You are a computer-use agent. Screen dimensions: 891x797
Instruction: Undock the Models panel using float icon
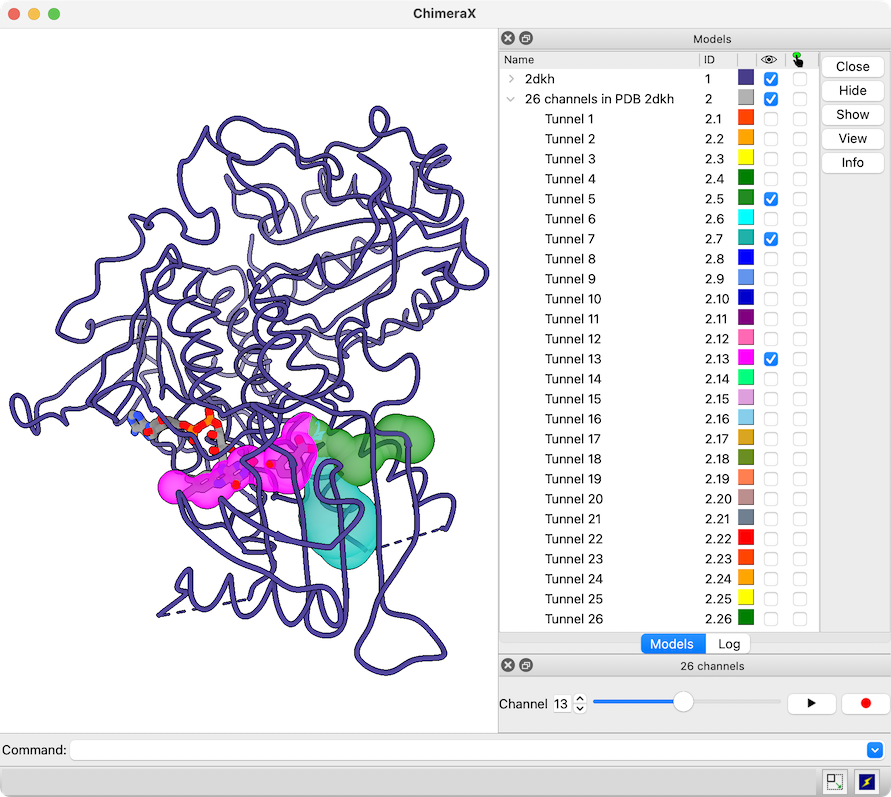pyautogui.click(x=526, y=38)
